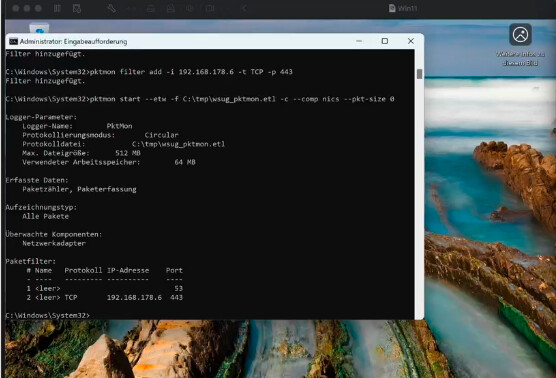Open the wrench settings icon
This screenshot has height=378, width=556.
click(111, 8)
